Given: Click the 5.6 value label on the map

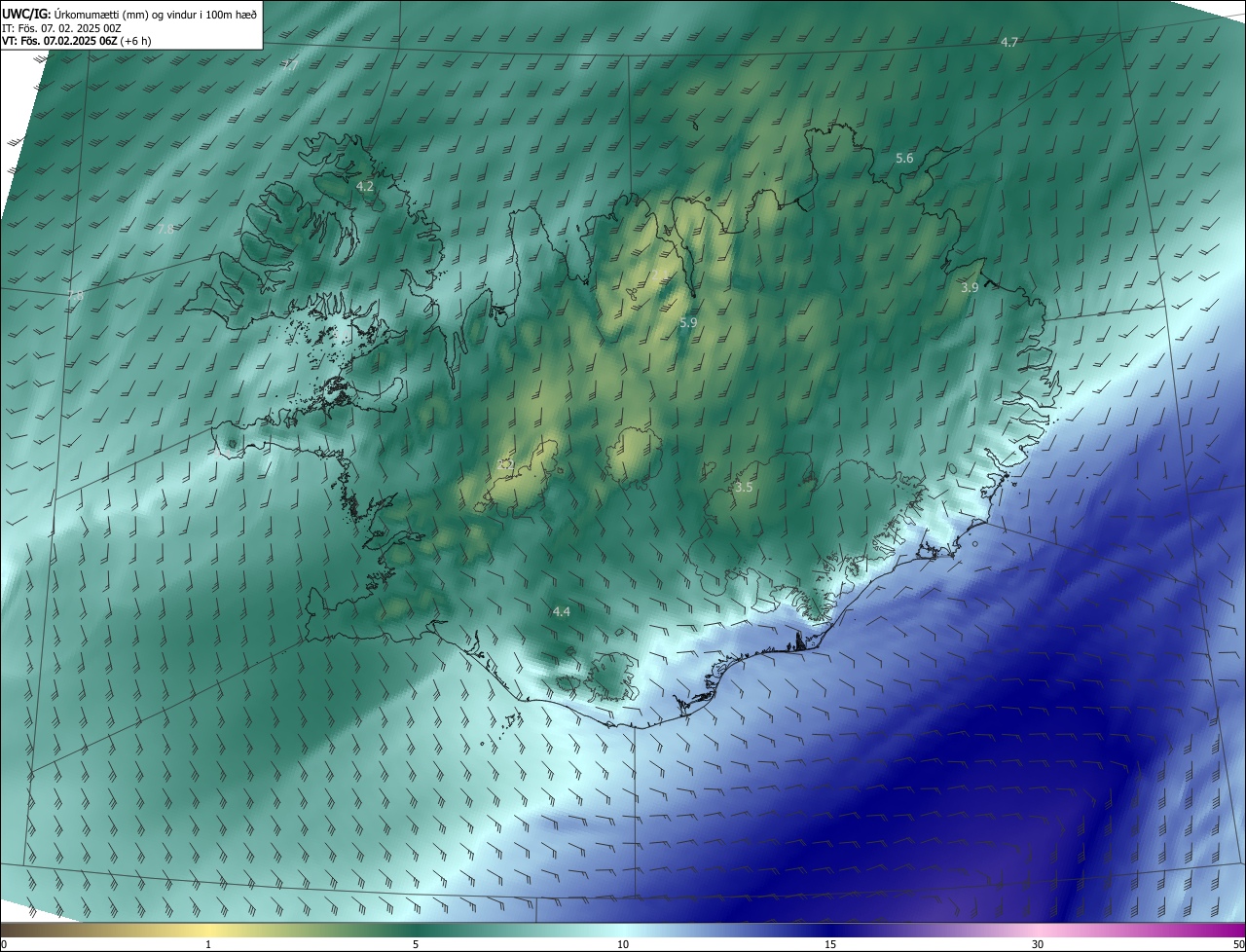Looking at the screenshot, I should (x=904, y=159).
